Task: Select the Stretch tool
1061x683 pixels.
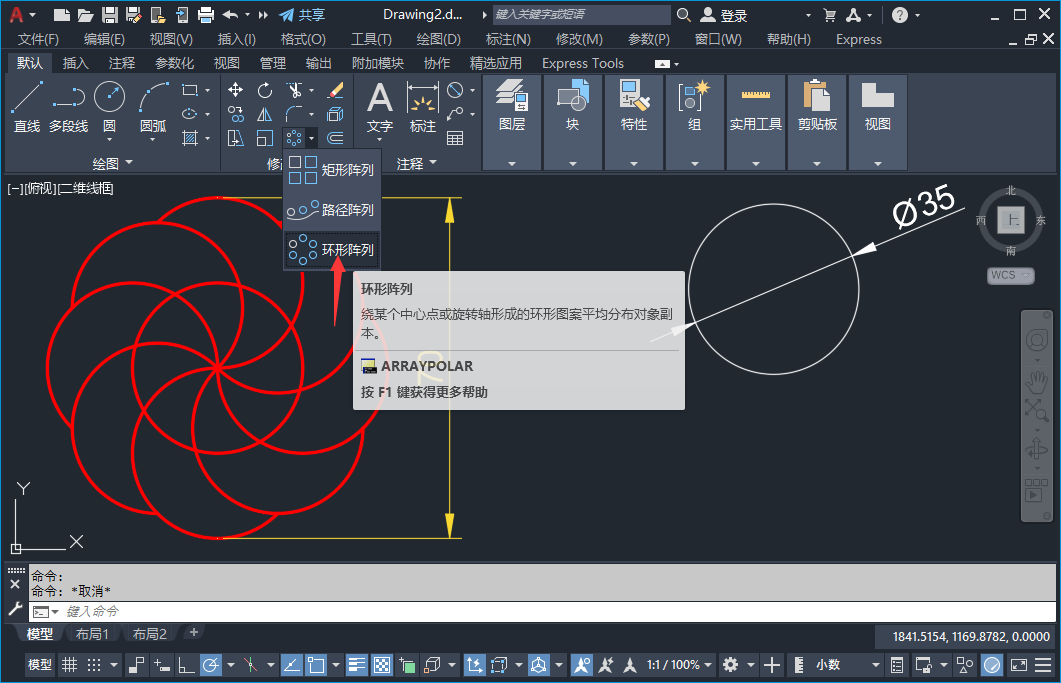Action: [235, 138]
